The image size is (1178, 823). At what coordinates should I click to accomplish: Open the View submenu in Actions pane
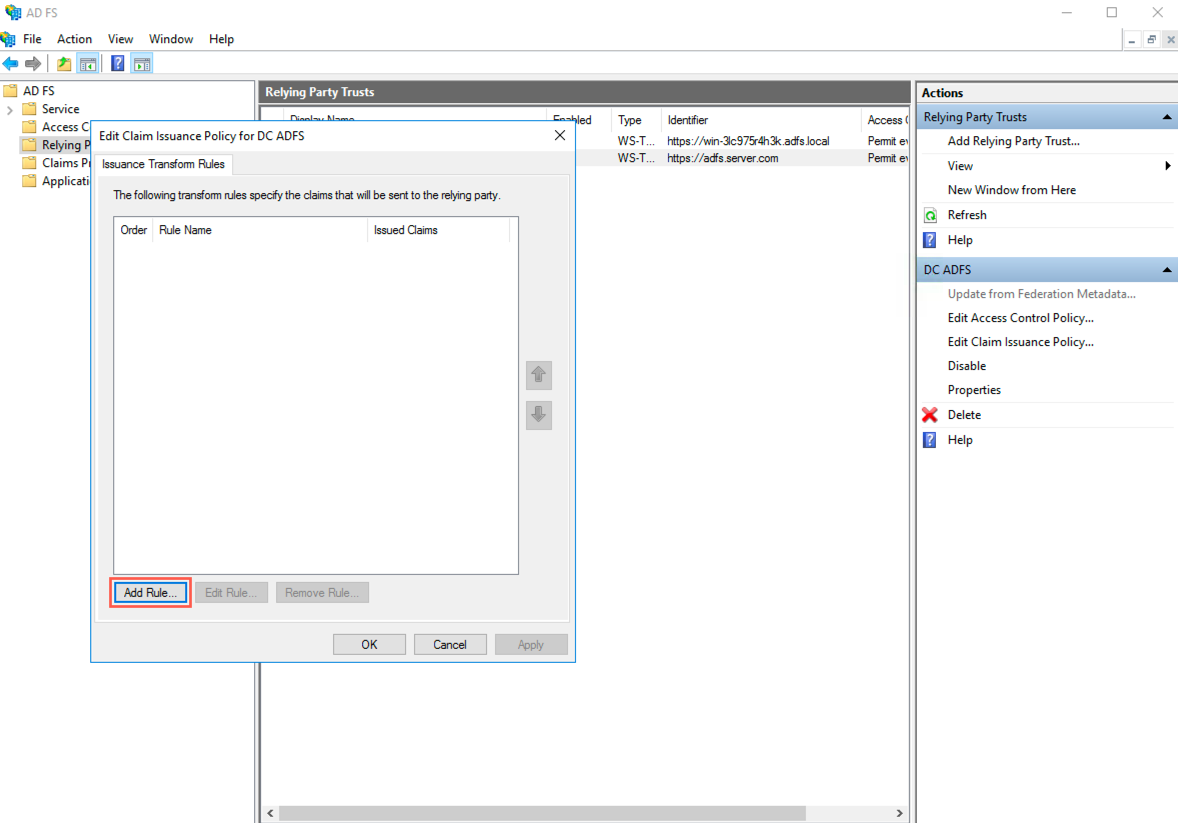click(960, 165)
